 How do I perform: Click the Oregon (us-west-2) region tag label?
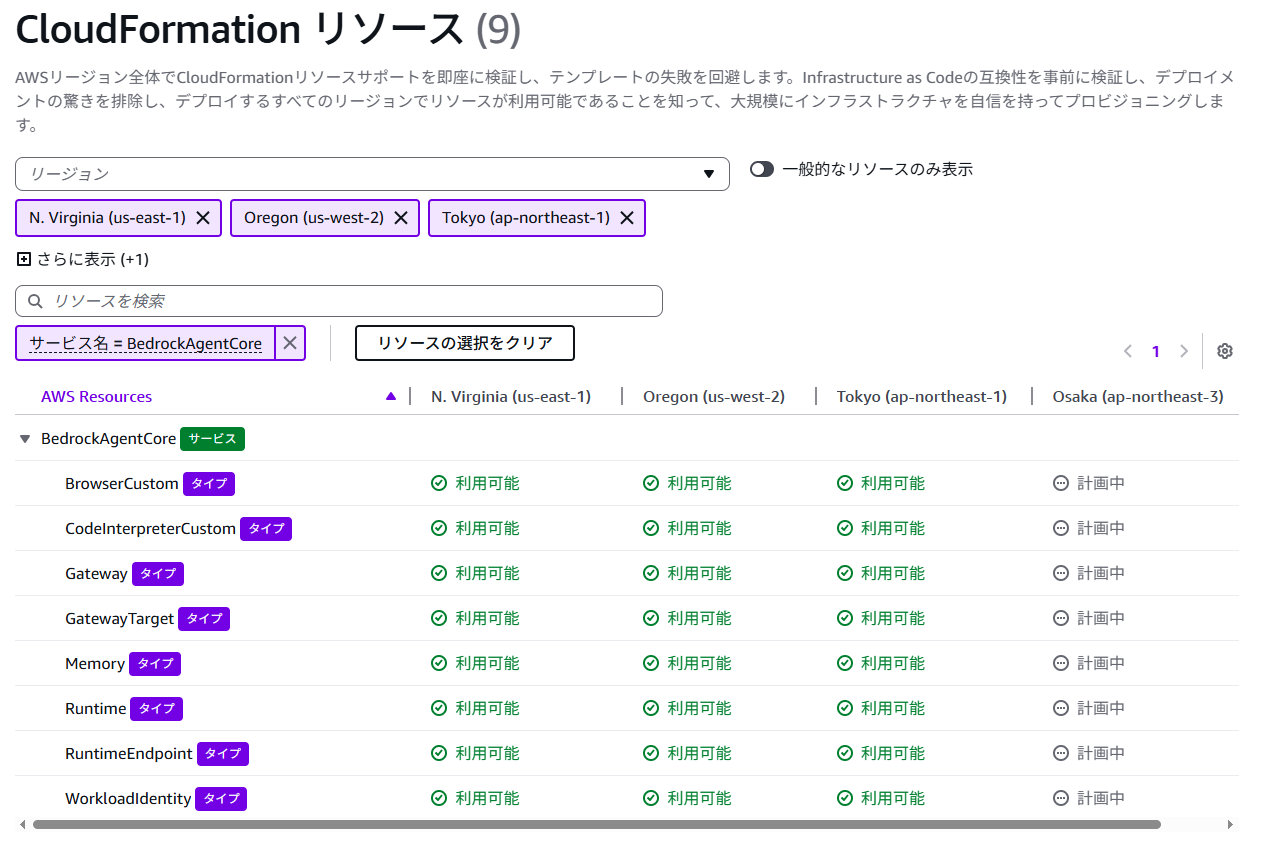[x=314, y=218]
